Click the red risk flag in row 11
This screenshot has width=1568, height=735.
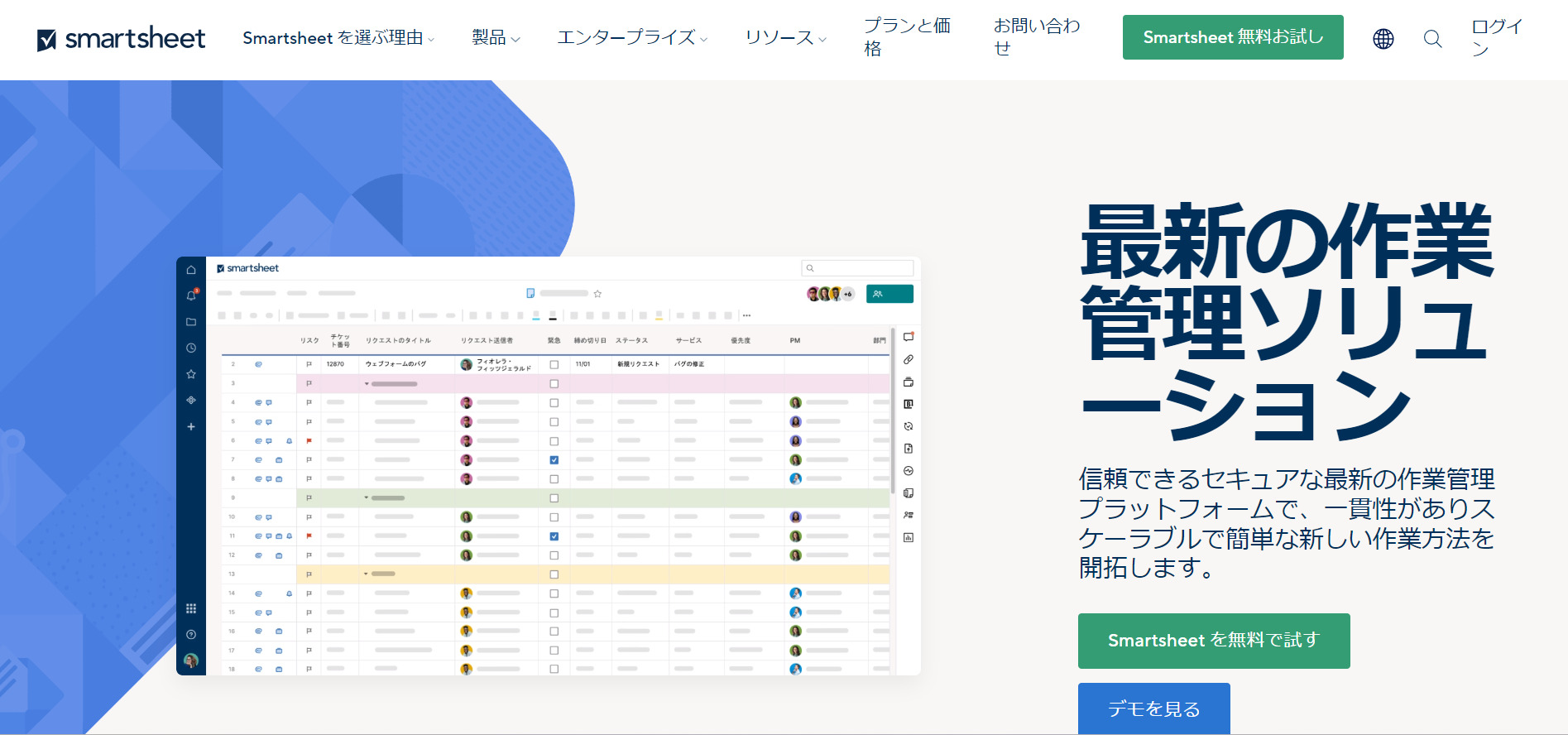(309, 536)
